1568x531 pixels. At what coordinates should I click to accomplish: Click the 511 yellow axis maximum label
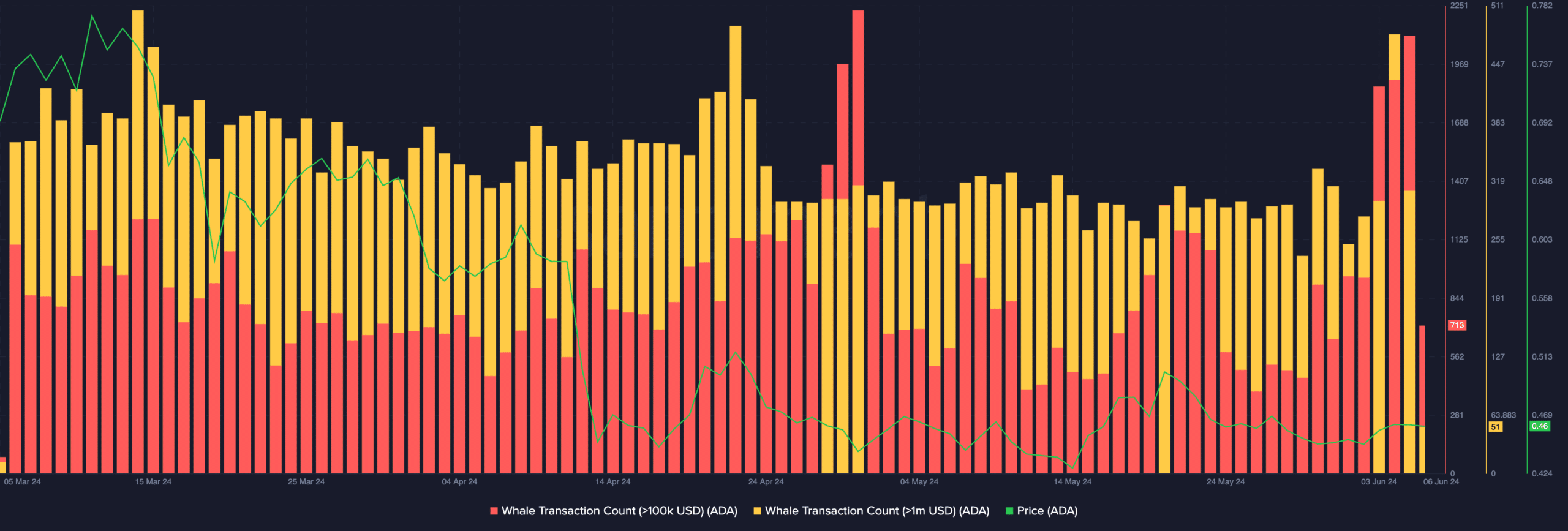[x=1498, y=6]
